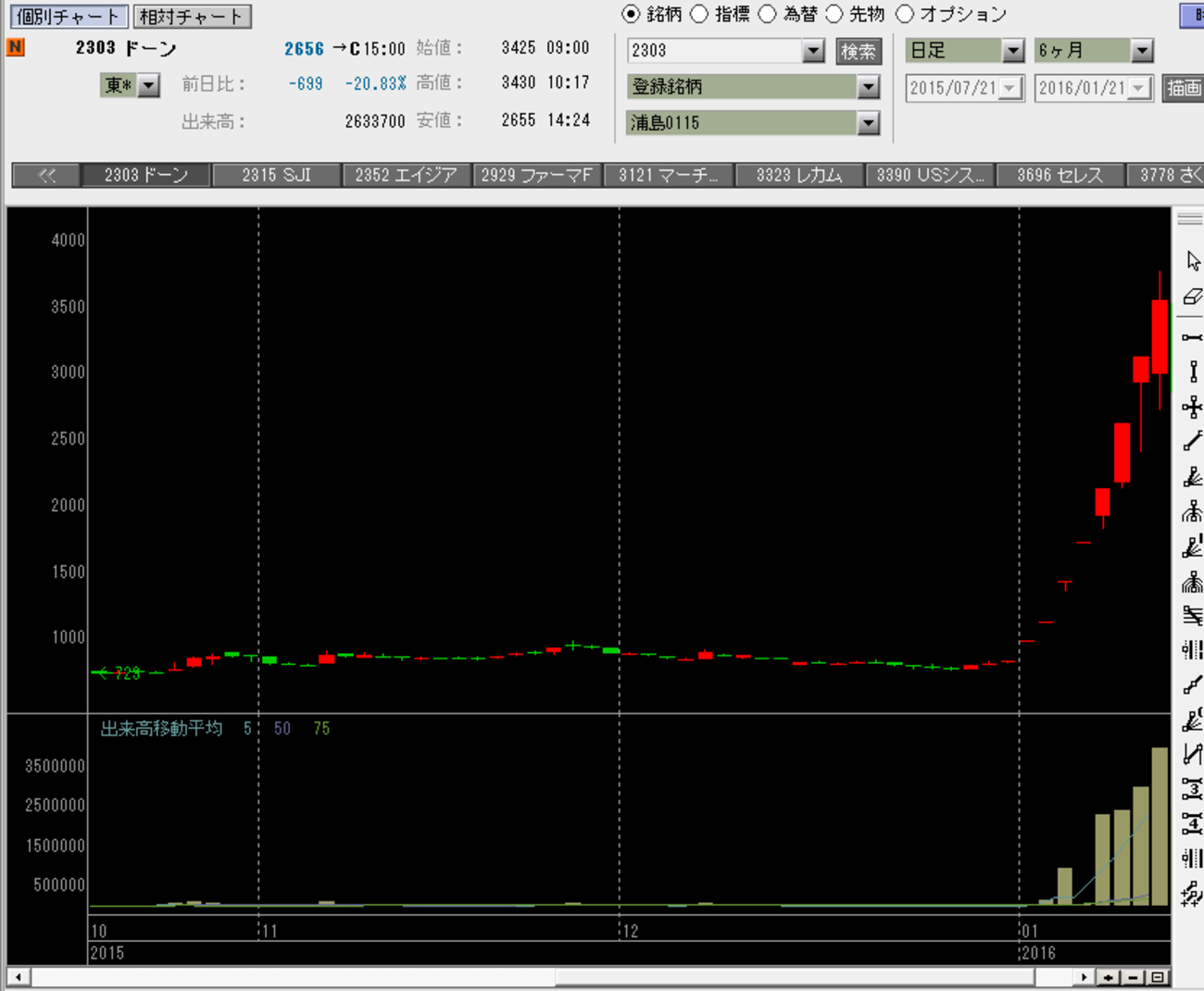Click the 3430 high price value
The height and width of the screenshot is (991, 1204).
[x=519, y=82]
